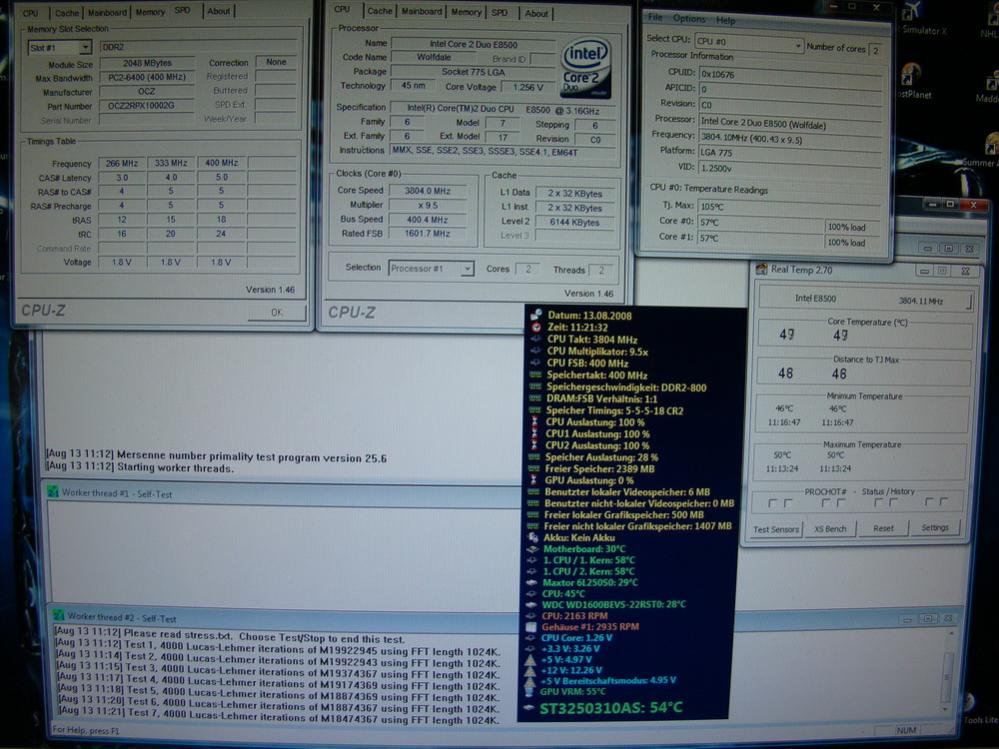Switch to the CPU tab in left CPU-Z window
The width and height of the screenshot is (999, 749).
pos(31,13)
